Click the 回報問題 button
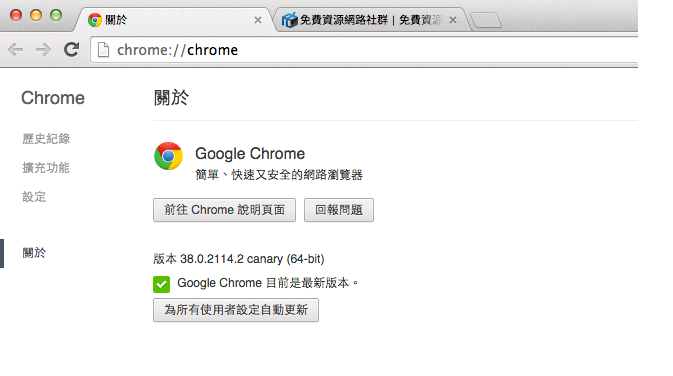 (339, 210)
